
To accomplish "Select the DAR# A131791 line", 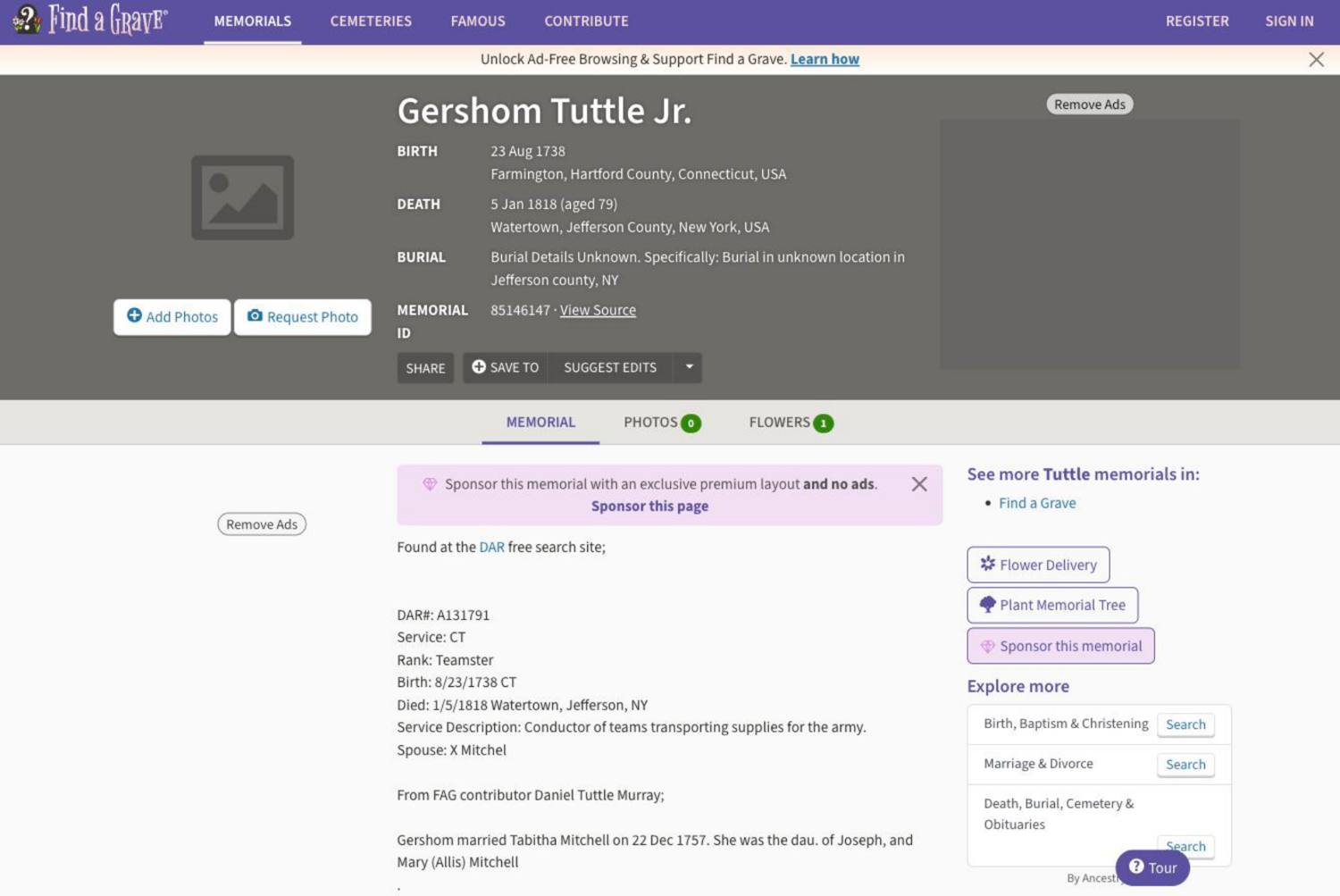I will [443, 615].
